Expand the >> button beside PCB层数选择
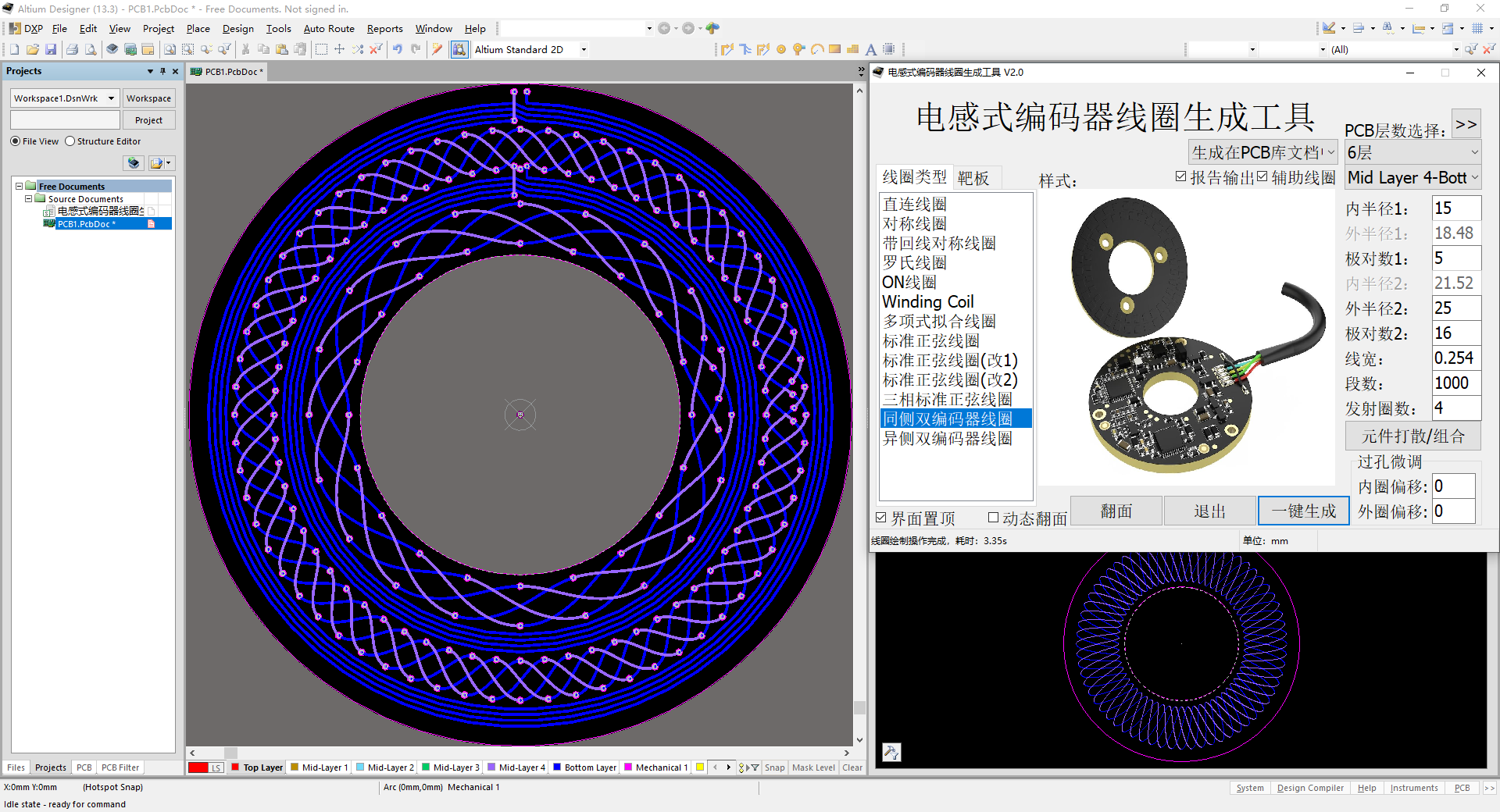The width and height of the screenshot is (1500, 812). pyautogui.click(x=1466, y=124)
